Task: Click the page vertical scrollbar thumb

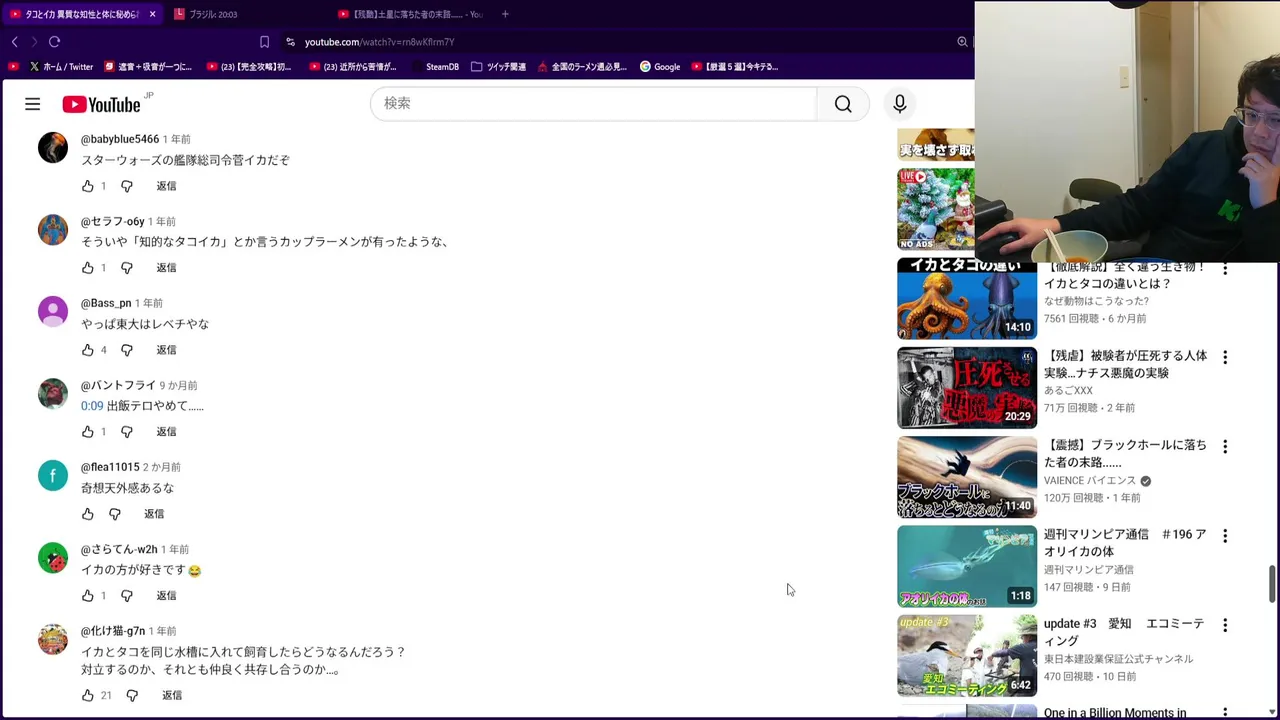Action: point(1273,584)
